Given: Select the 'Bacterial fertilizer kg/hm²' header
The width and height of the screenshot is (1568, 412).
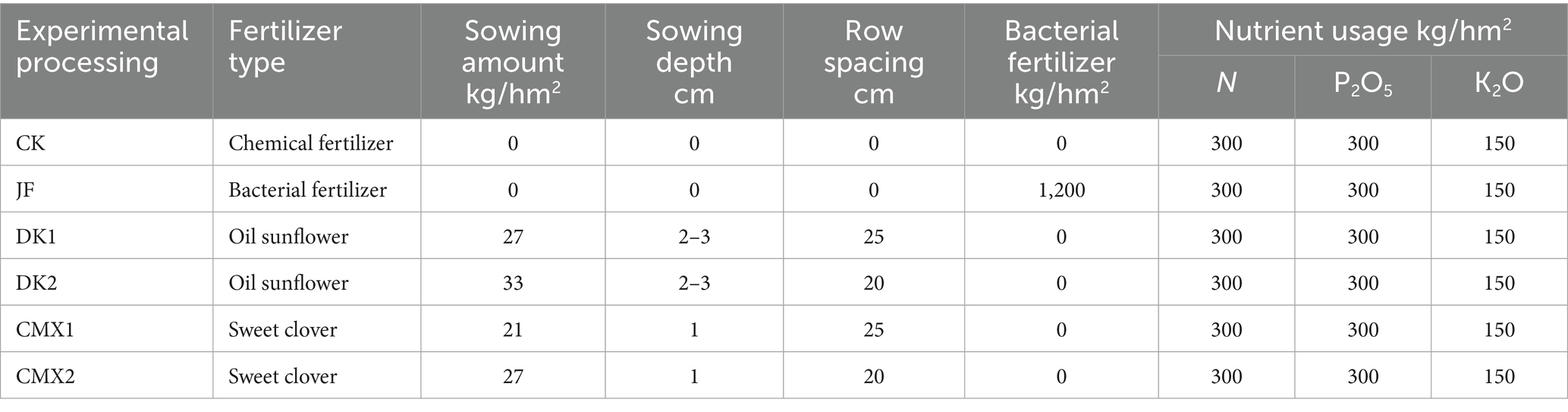Looking at the screenshot, I should [1061, 62].
